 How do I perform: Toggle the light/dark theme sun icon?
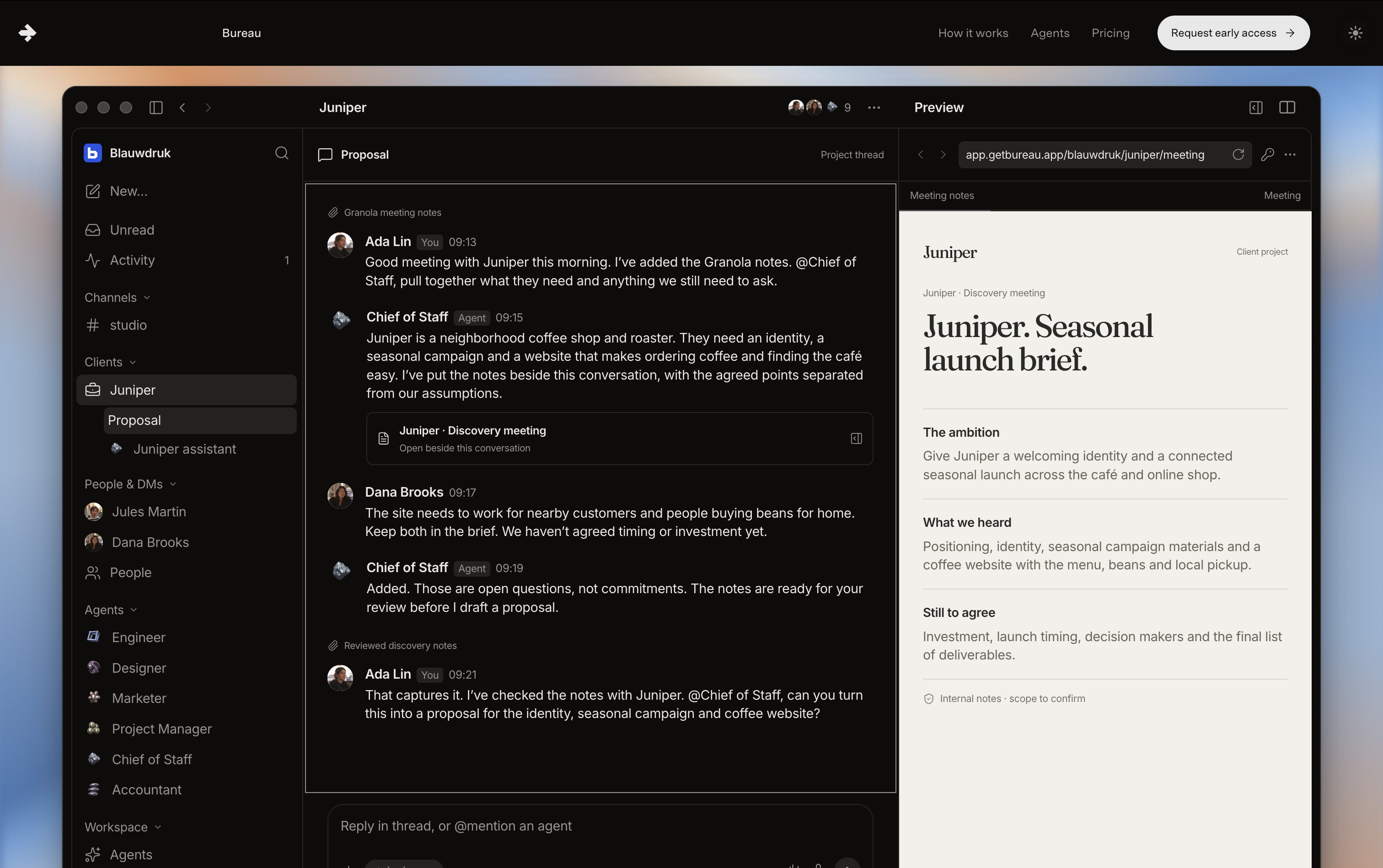1355,33
